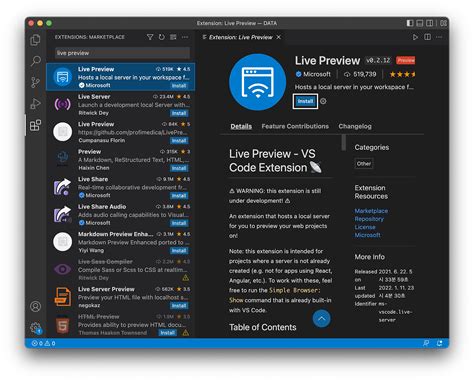Customize layout icon in title bar
This screenshot has height=381, width=474.
443,23
